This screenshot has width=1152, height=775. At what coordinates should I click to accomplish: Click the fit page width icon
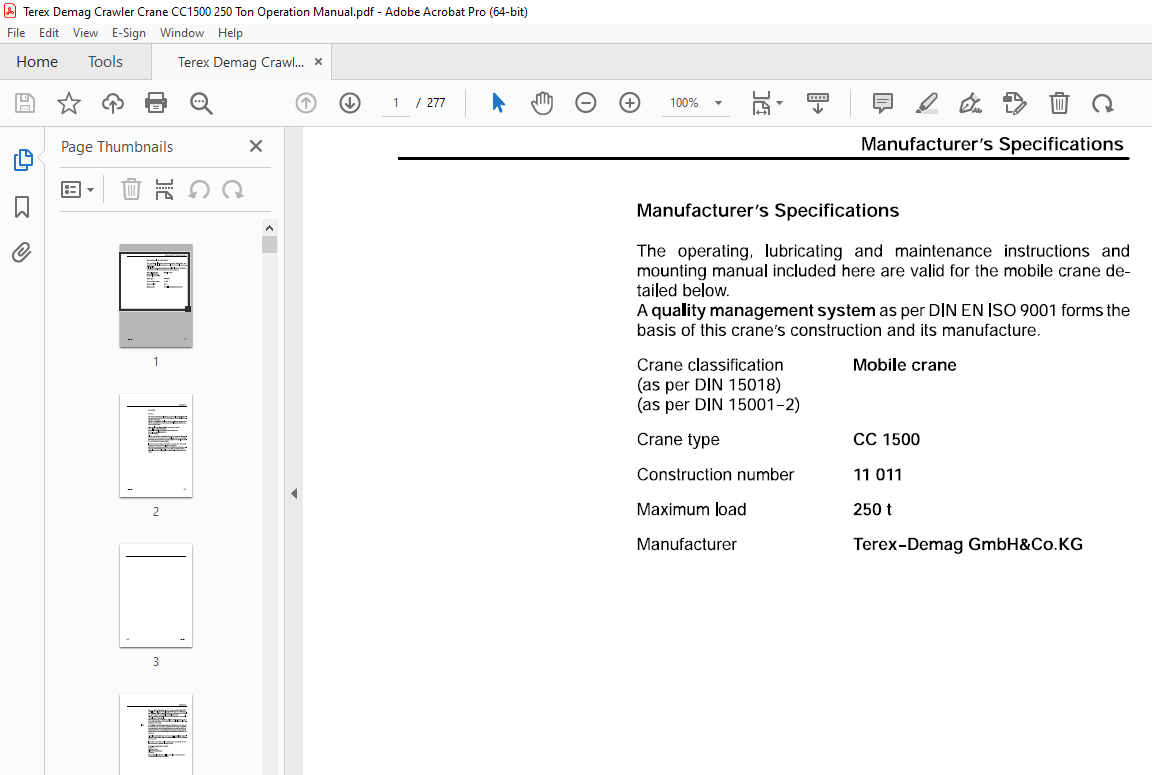coord(761,103)
